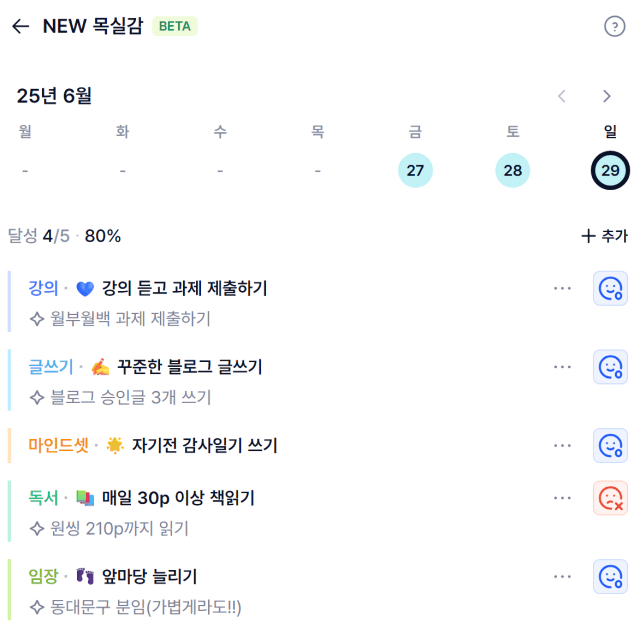Open more options for 앞마당 늘리기
Screen dimensions: 640x629
click(562, 576)
